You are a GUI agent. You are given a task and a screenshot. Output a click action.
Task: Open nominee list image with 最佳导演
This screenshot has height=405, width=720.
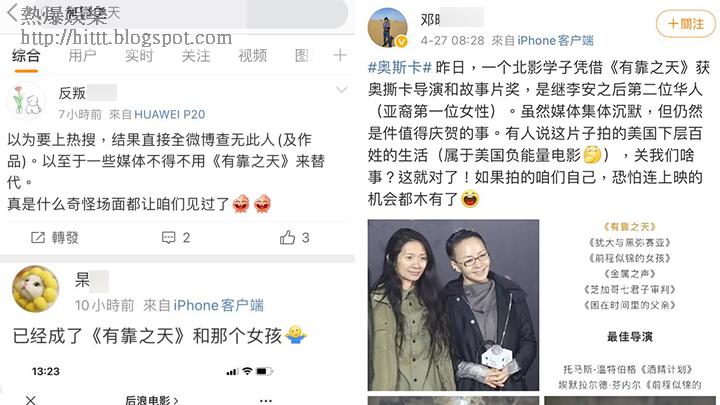coord(630,305)
